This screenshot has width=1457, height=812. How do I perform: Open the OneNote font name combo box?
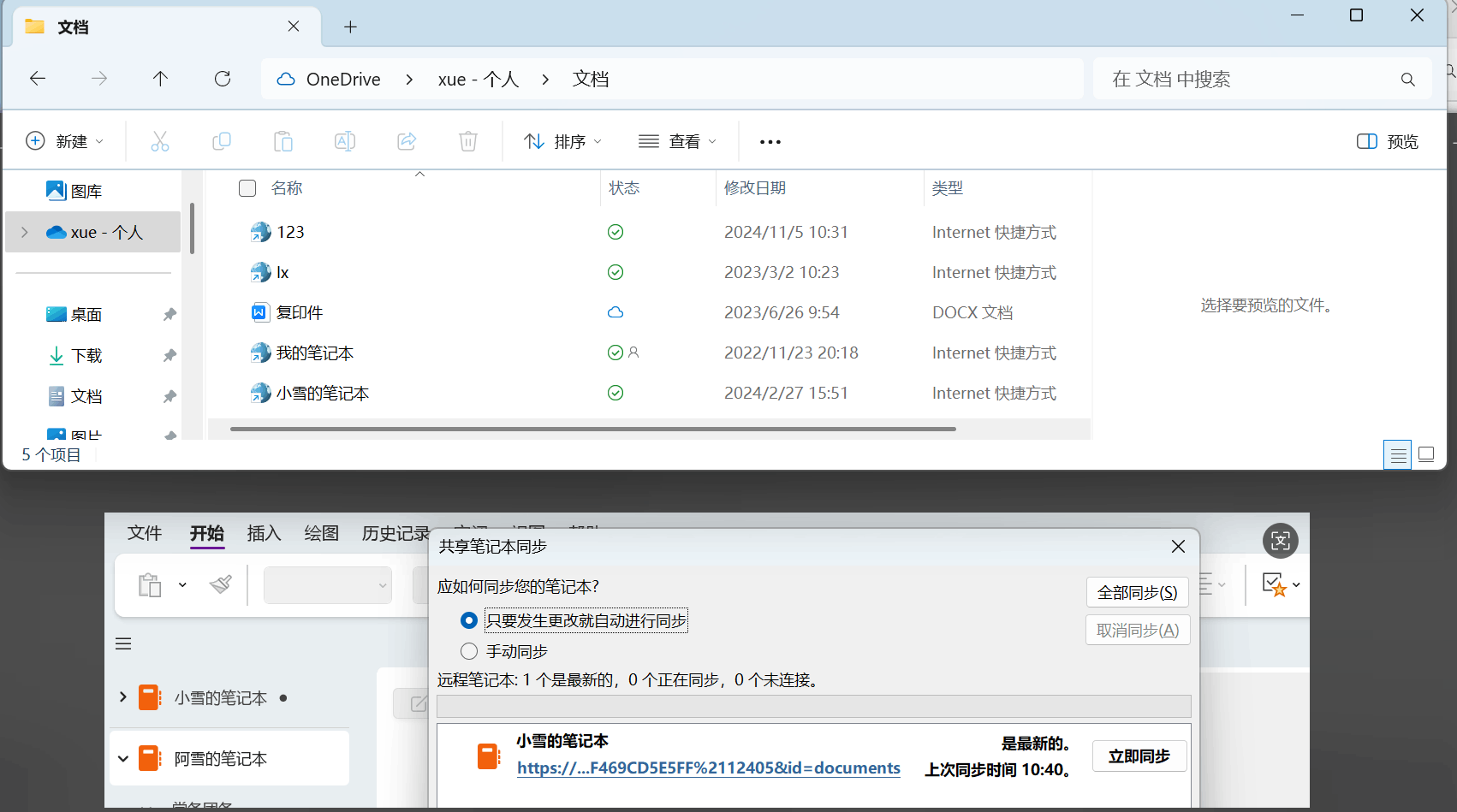pos(327,585)
